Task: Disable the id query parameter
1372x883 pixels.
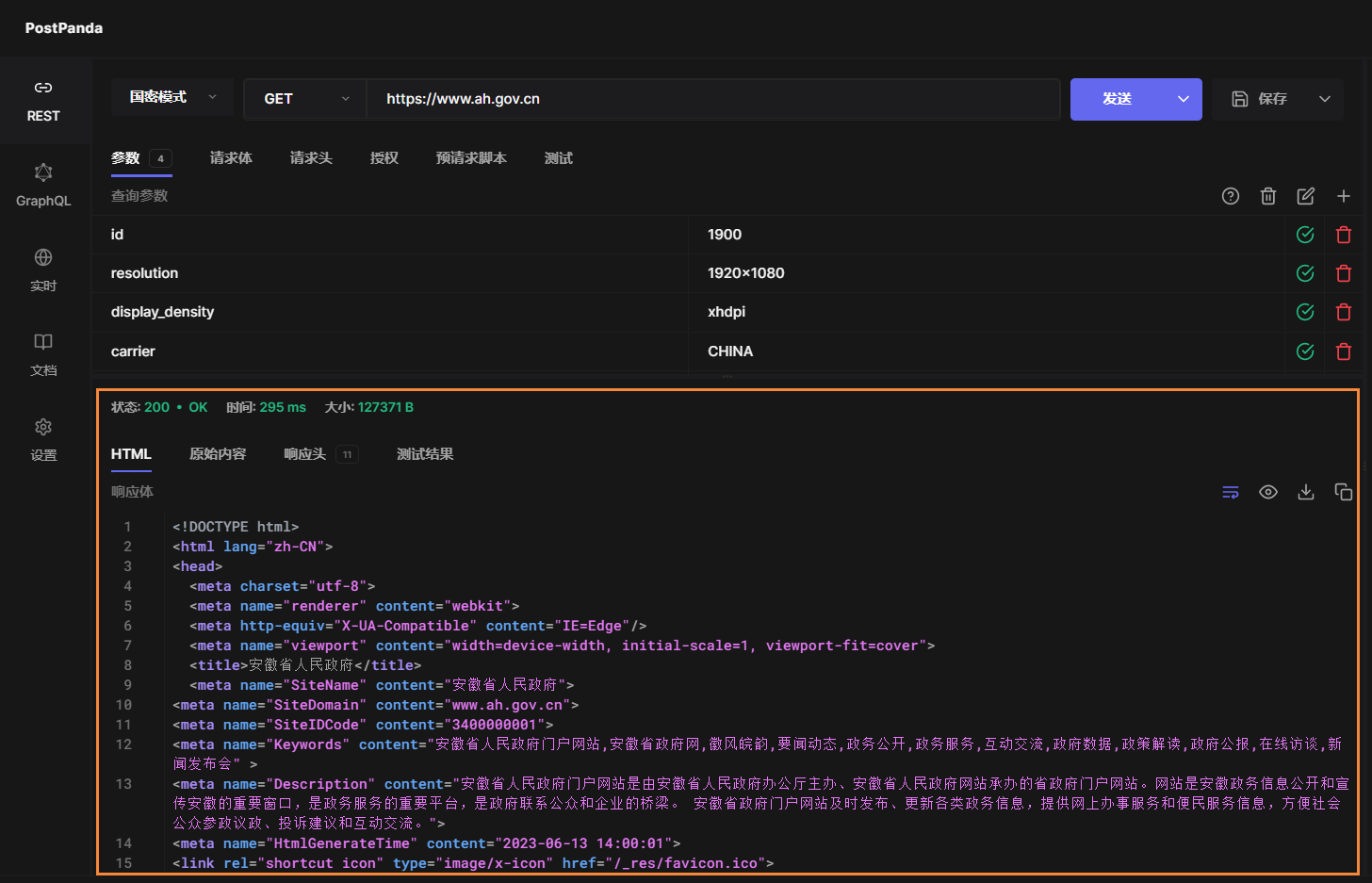Action: coord(1304,234)
